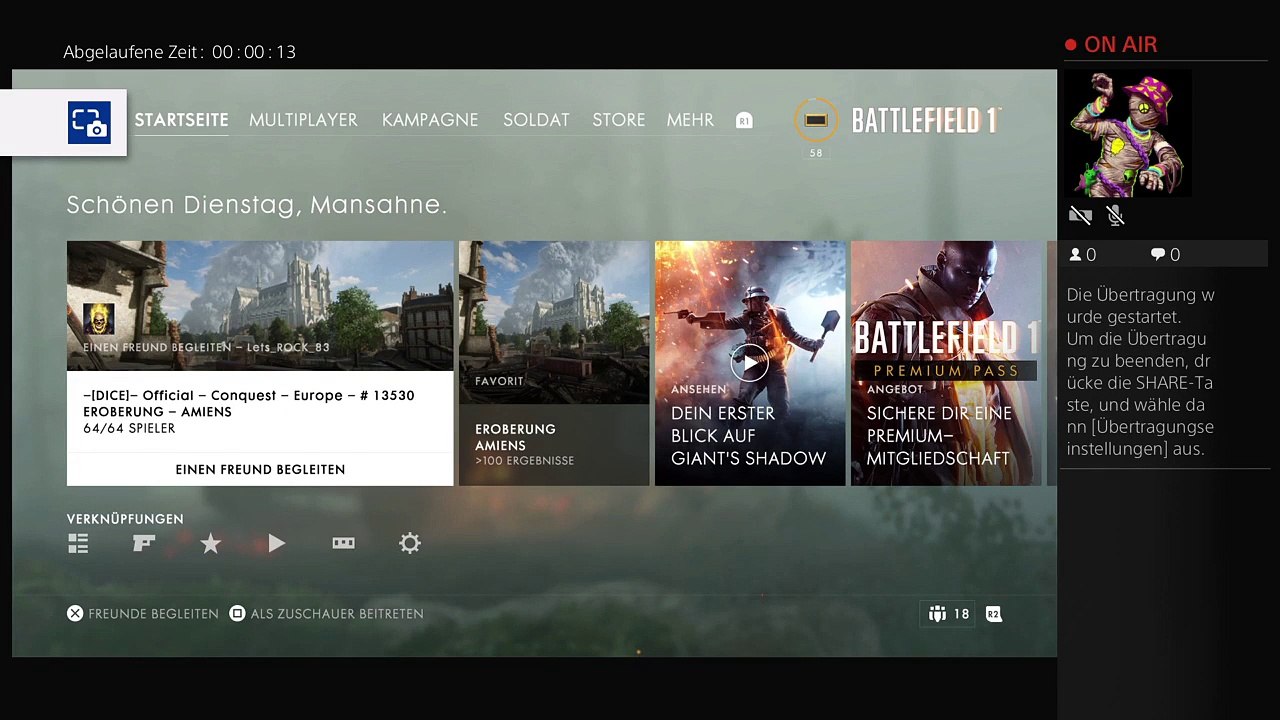Viewport: 1280px width, 720px height.
Task: Toggle the disabled camera icon
Action: tap(1080, 215)
